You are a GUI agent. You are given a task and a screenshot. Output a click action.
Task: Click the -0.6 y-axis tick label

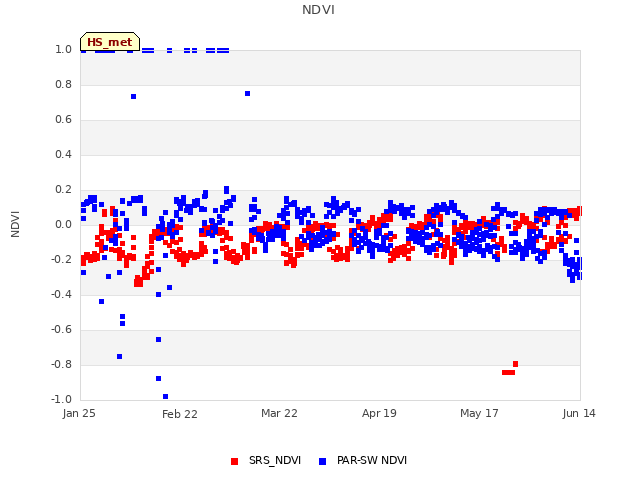62,329
